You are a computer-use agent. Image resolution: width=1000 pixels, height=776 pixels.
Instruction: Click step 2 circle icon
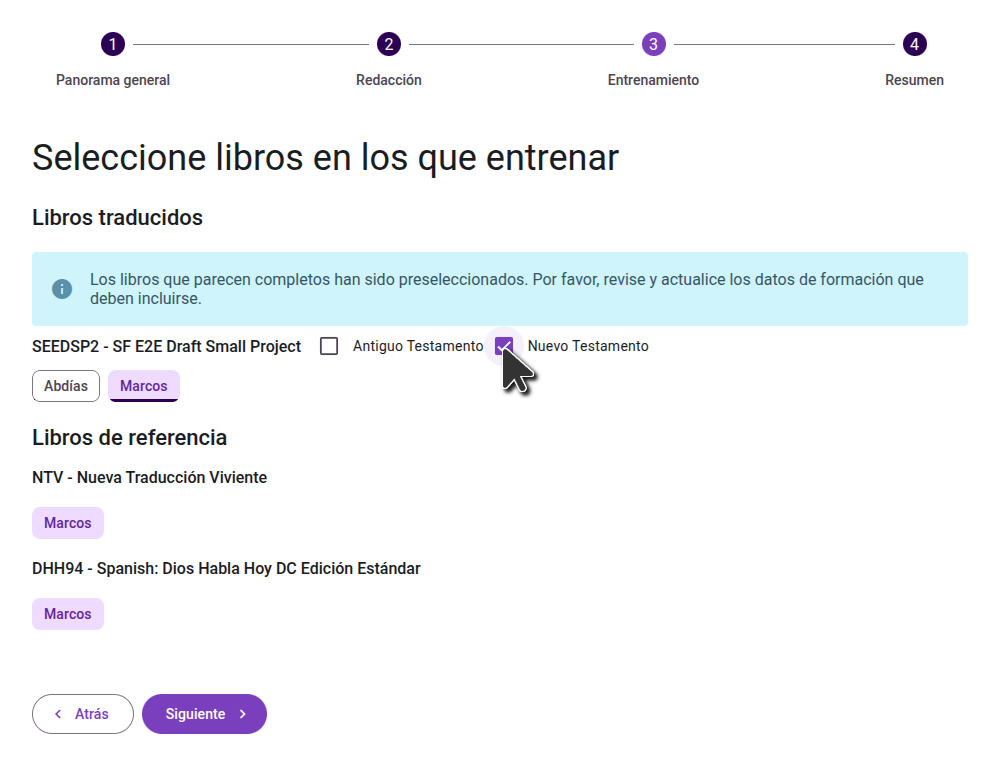pos(389,44)
